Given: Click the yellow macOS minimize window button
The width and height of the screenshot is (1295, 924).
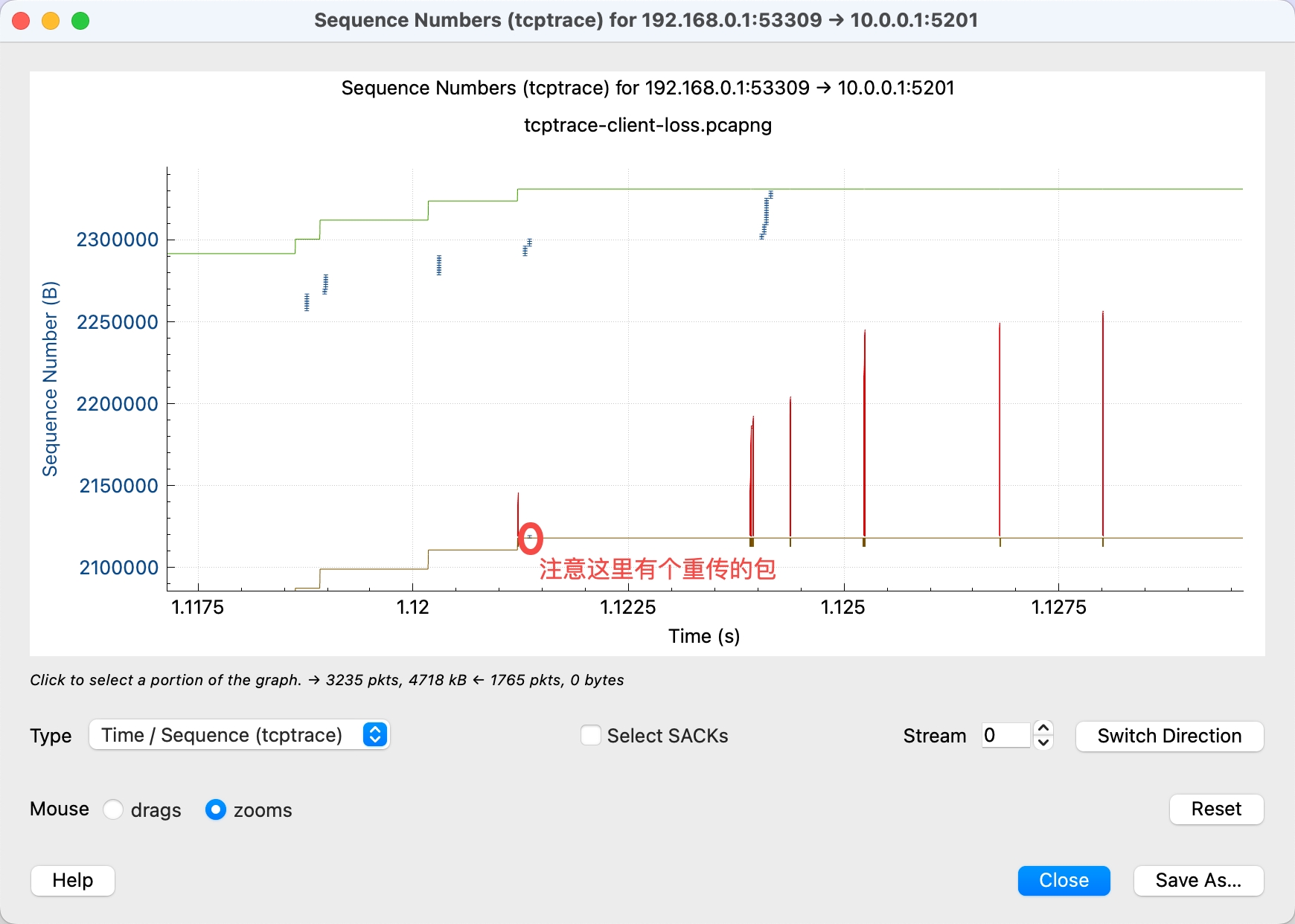Looking at the screenshot, I should 51,21.
